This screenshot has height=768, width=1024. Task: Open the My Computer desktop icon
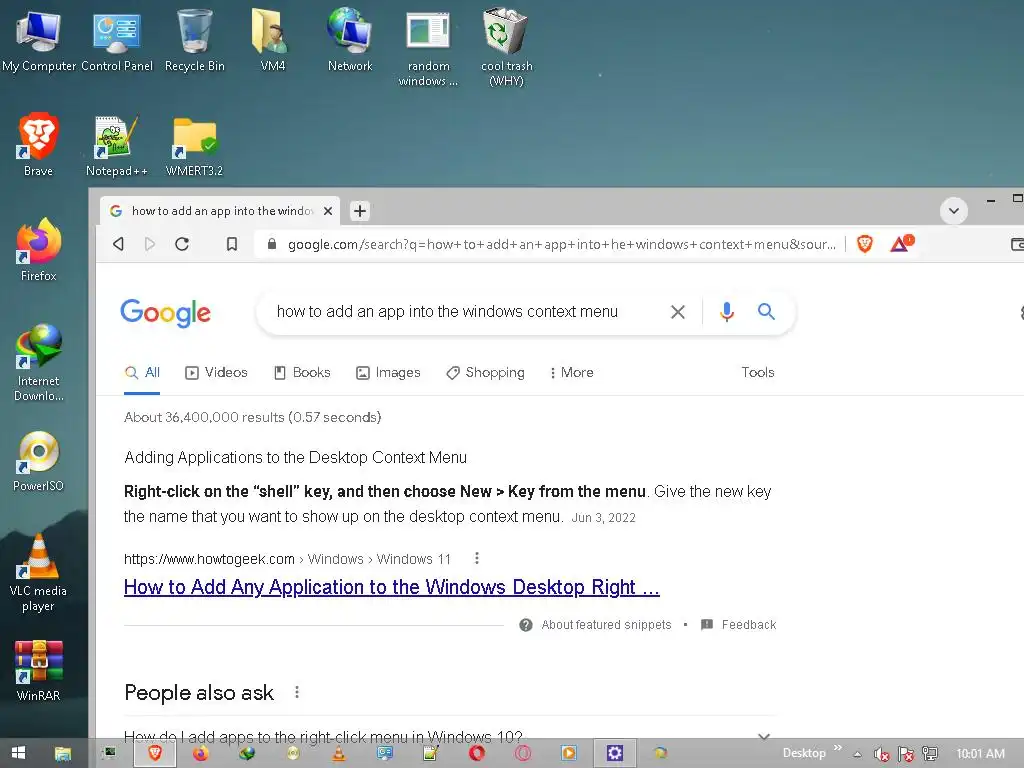point(39,39)
